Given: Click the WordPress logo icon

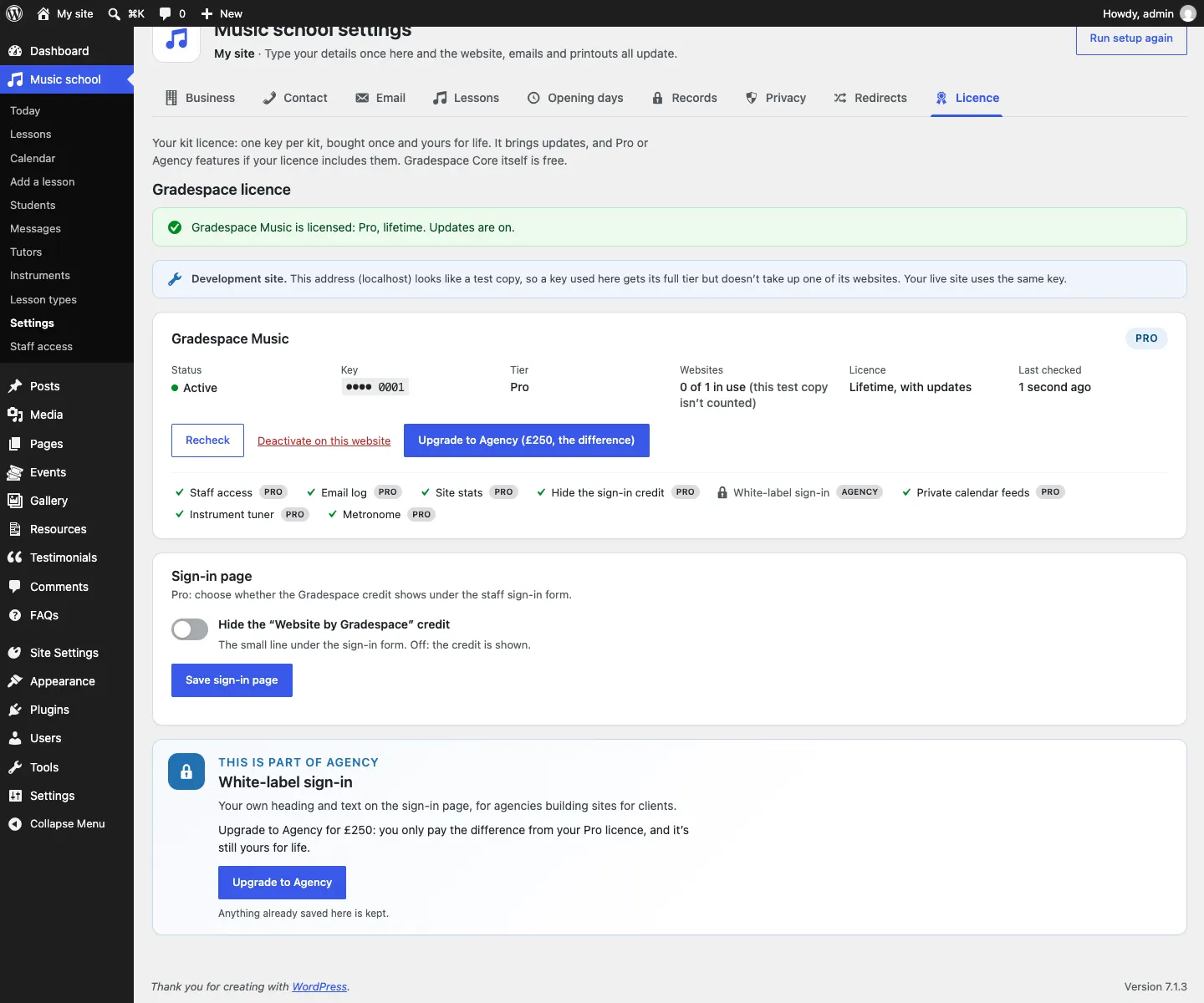Looking at the screenshot, I should [14, 13].
